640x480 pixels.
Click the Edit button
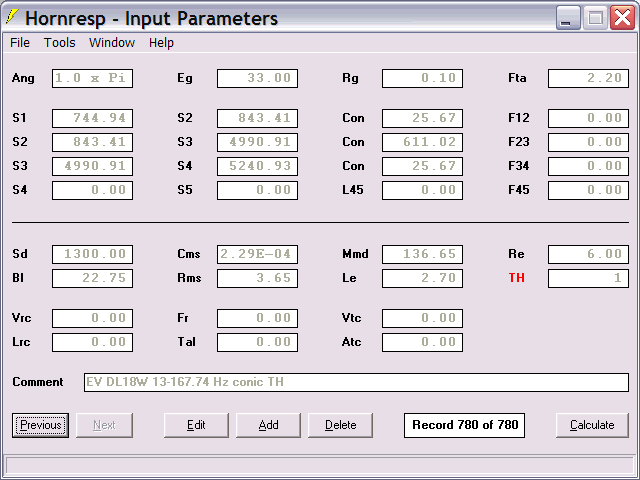click(x=196, y=425)
